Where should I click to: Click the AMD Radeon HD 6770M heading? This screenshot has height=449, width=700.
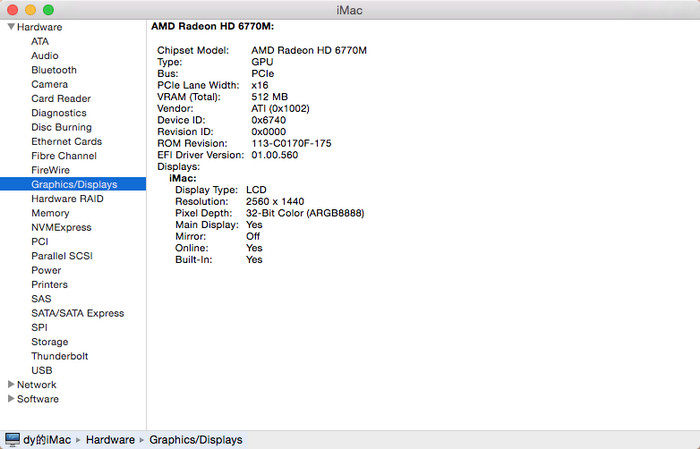click(x=212, y=26)
